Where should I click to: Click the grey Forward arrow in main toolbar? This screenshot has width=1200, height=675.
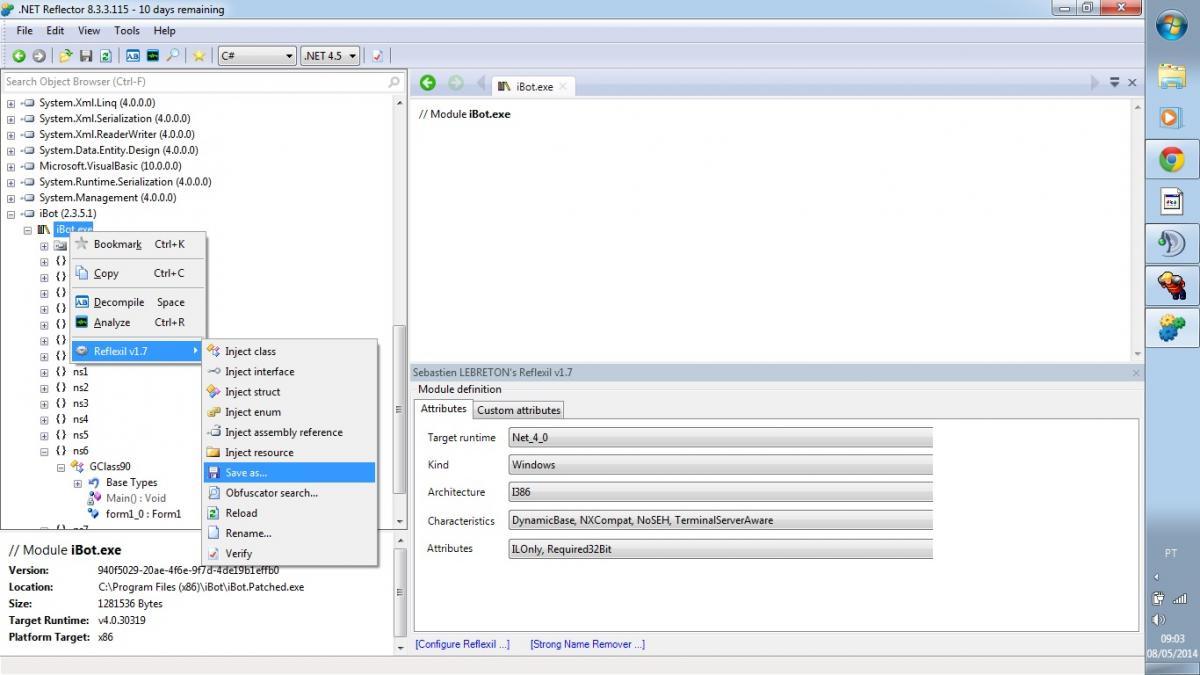coord(39,56)
